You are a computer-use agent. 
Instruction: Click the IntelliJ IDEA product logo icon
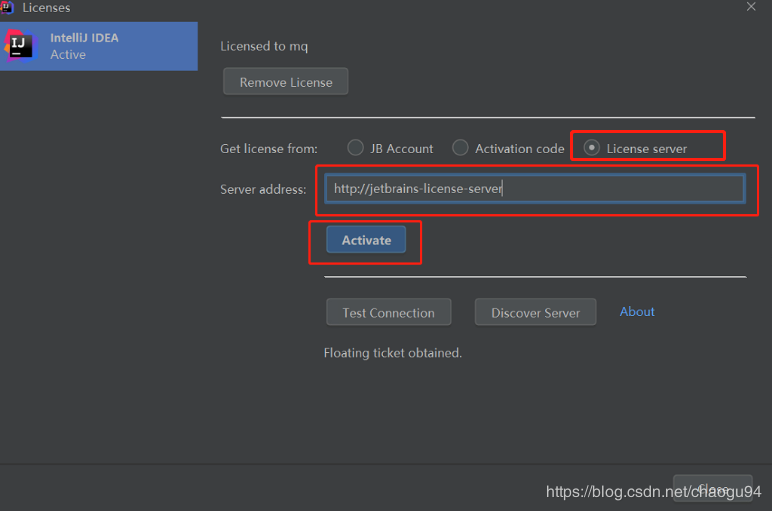pos(21,46)
